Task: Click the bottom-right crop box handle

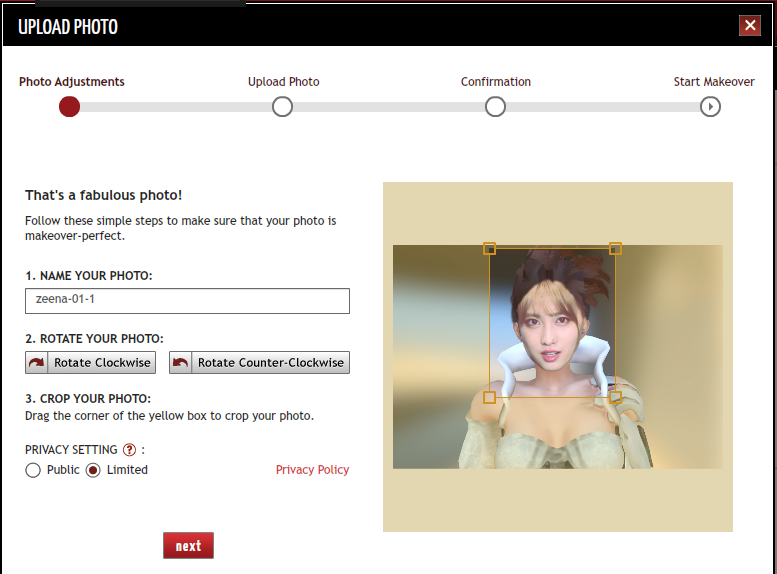Action: click(x=615, y=397)
